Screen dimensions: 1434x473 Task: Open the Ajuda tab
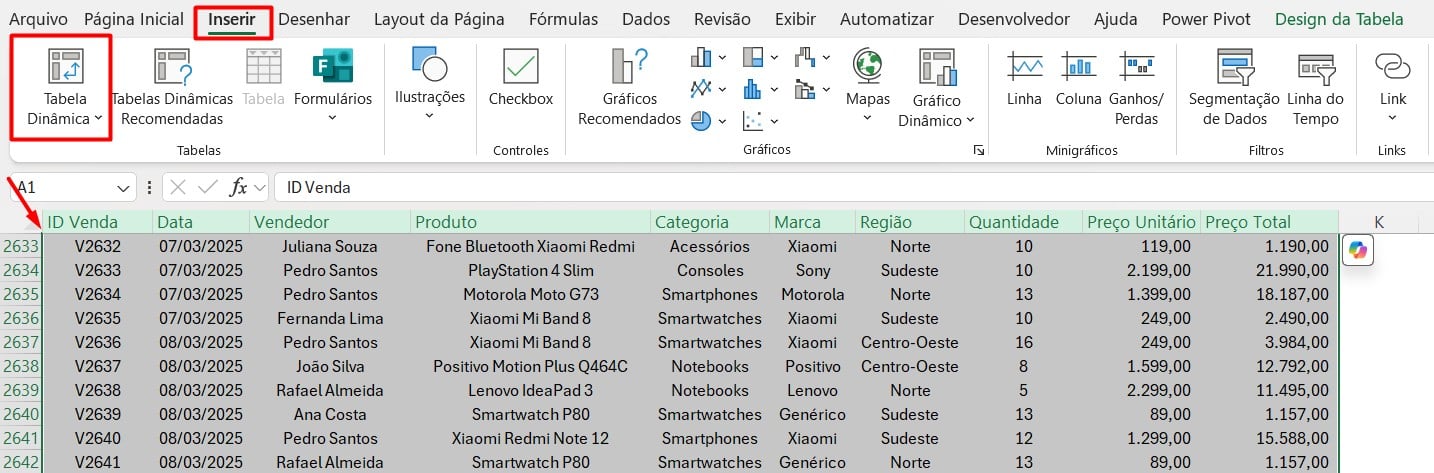(x=1115, y=19)
